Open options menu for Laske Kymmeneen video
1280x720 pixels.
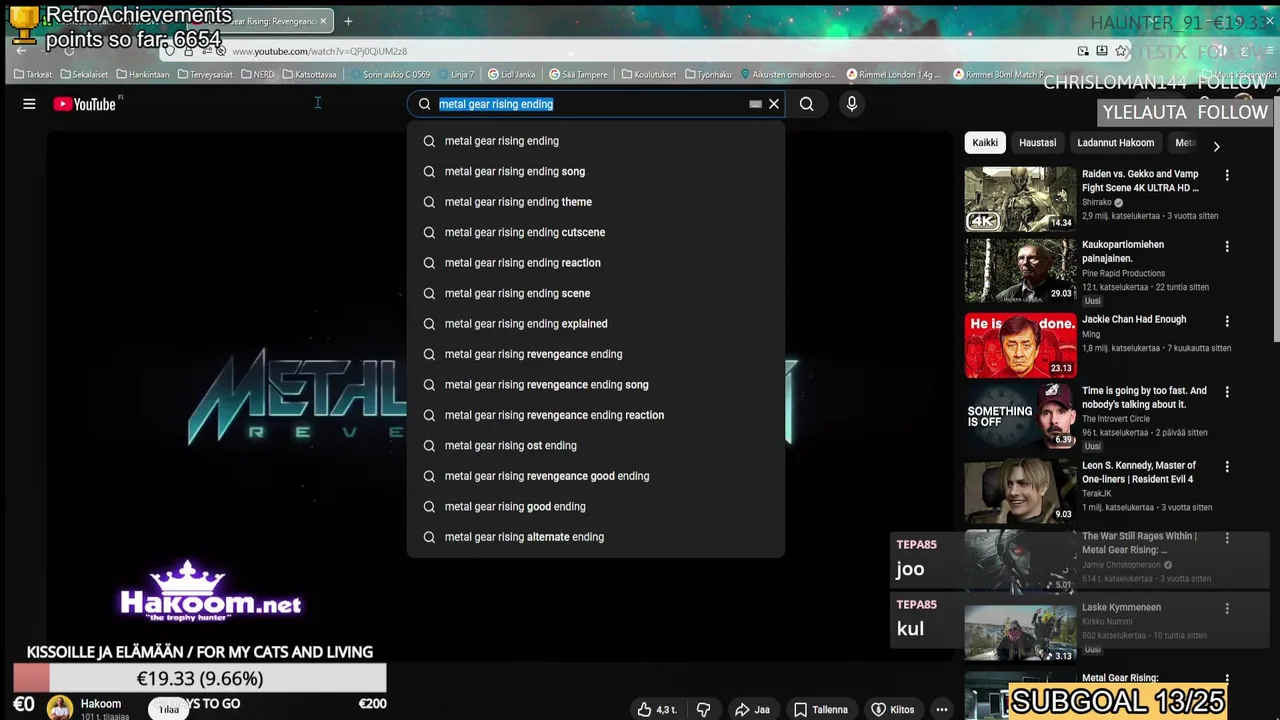(1227, 608)
